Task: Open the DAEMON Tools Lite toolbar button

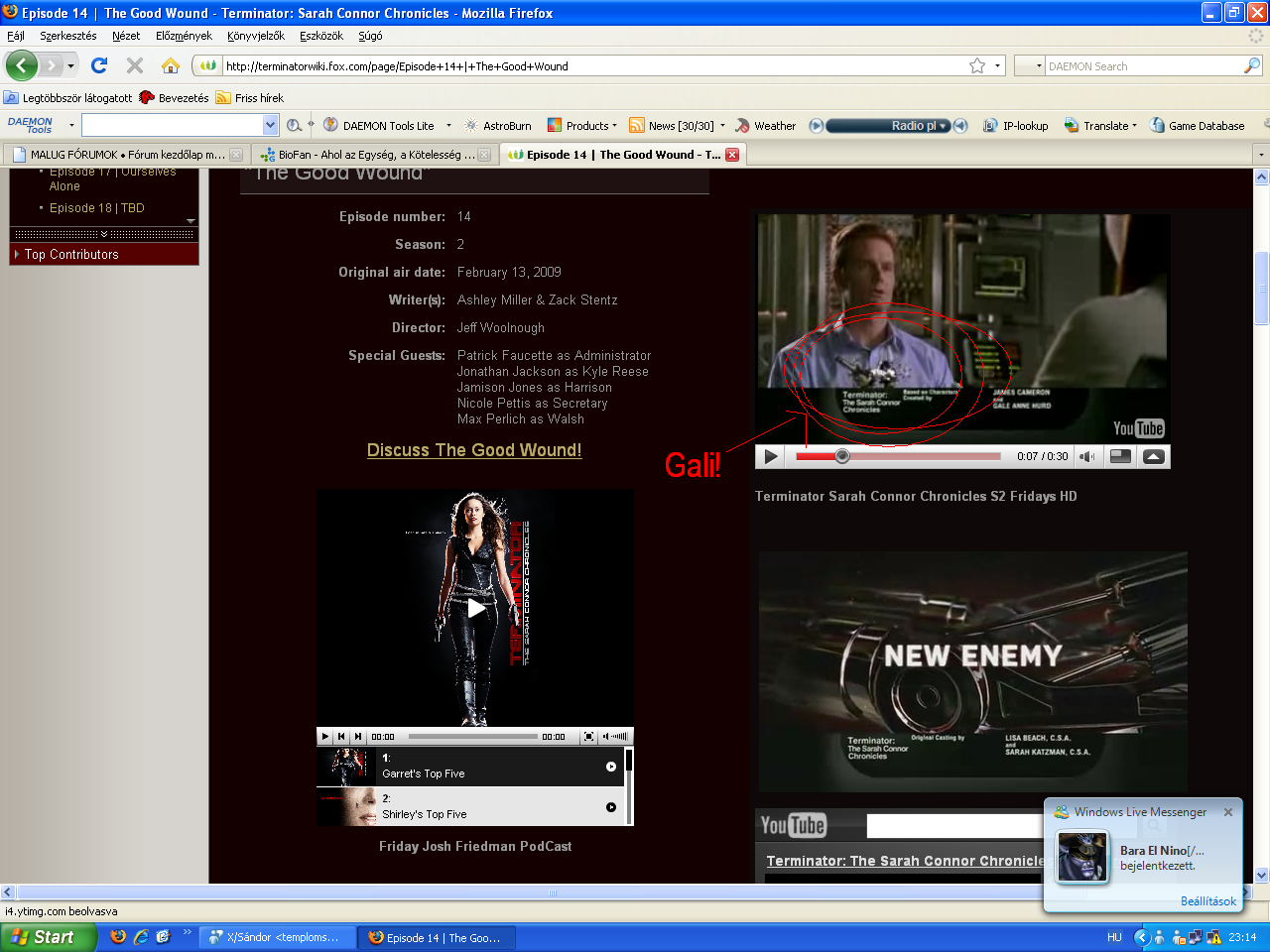Action: point(379,126)
